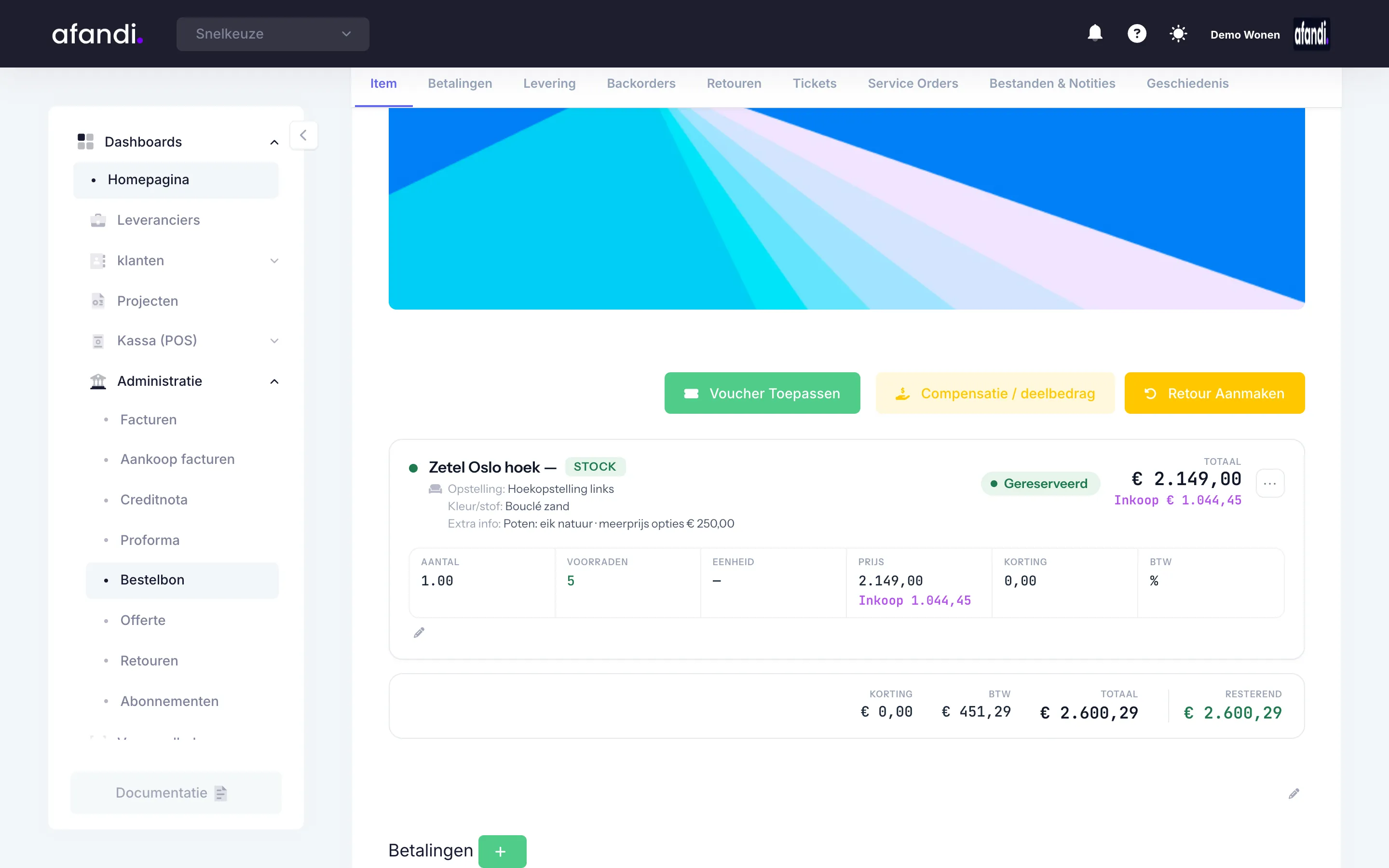Click the STOCK label badge
Screen dimensions: 1389x868
tap(595, 467)
